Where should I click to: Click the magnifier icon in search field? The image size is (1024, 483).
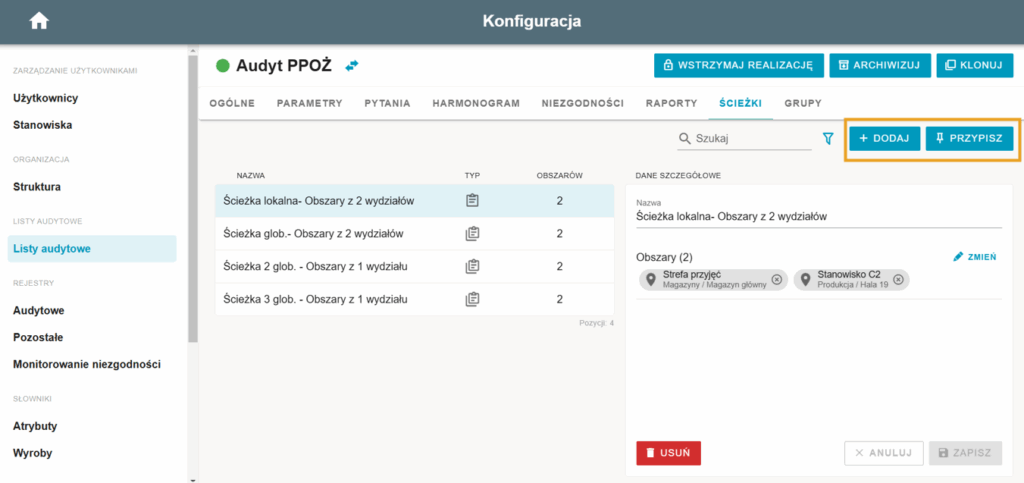pyautogui.click(x=685, y=138)
